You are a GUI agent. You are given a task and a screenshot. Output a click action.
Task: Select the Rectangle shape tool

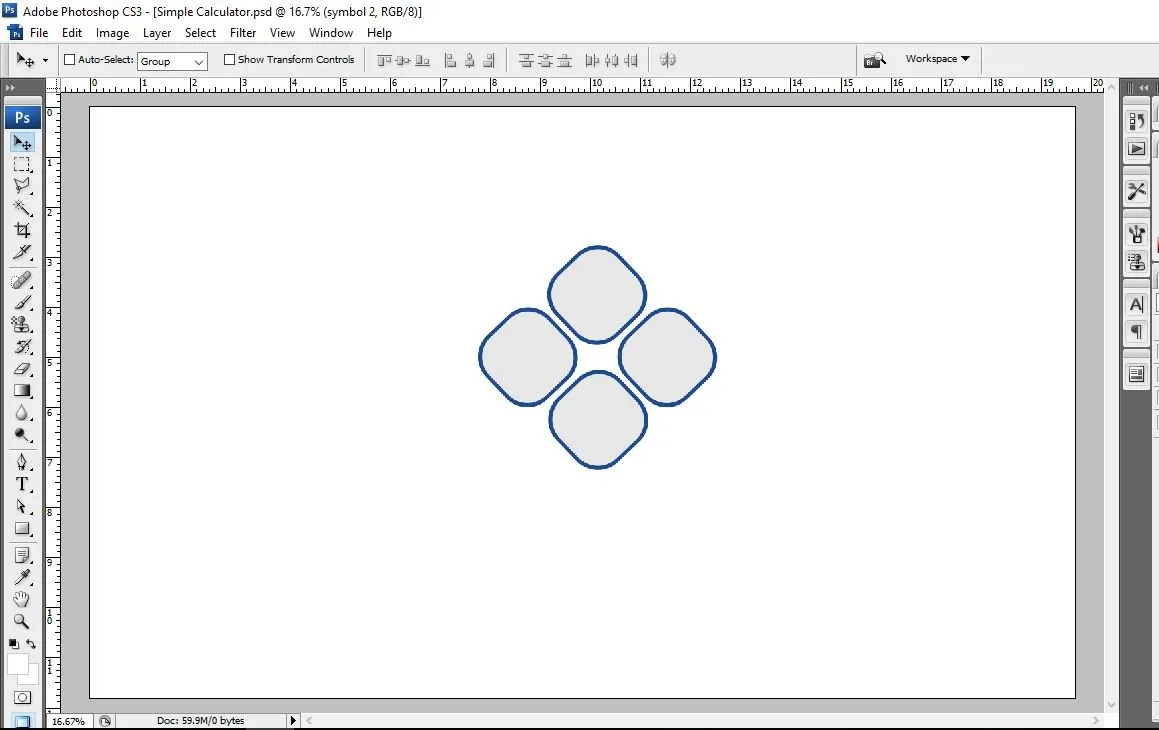[x=22, y=529]
